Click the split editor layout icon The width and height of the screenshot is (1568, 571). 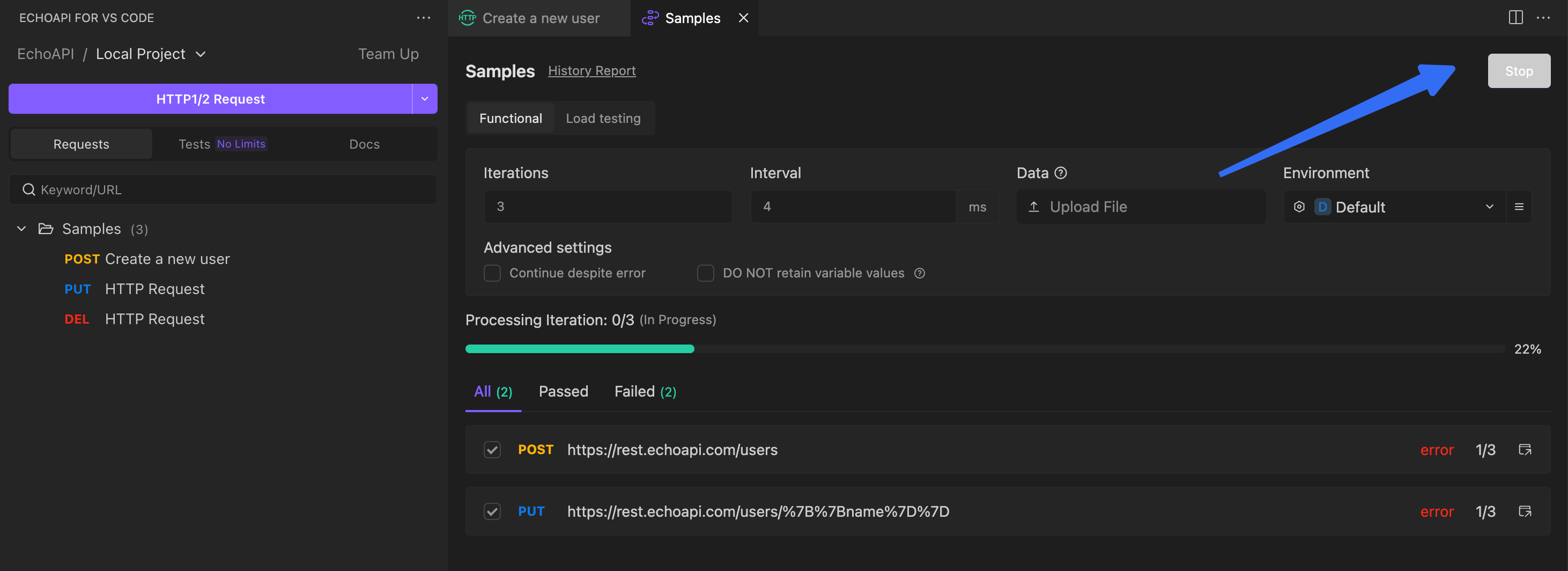click(x=1515, y=18)
